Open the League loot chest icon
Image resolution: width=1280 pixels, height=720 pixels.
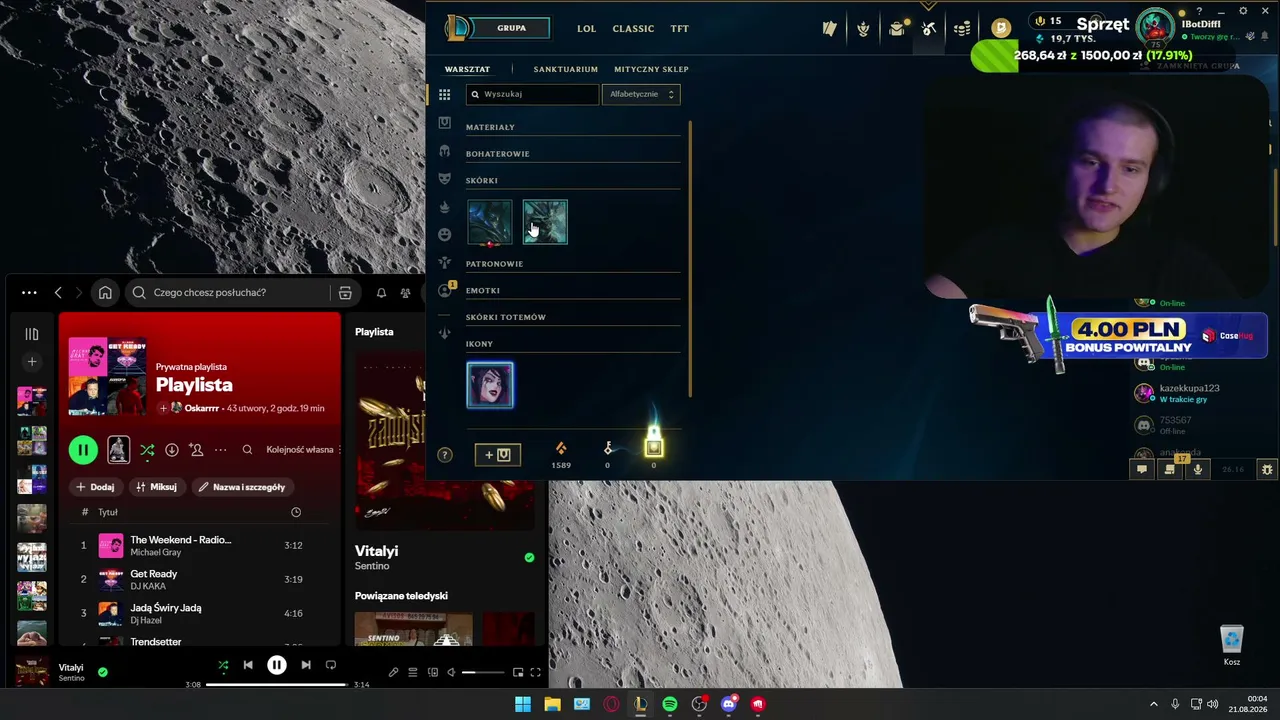tap(897, 28)
